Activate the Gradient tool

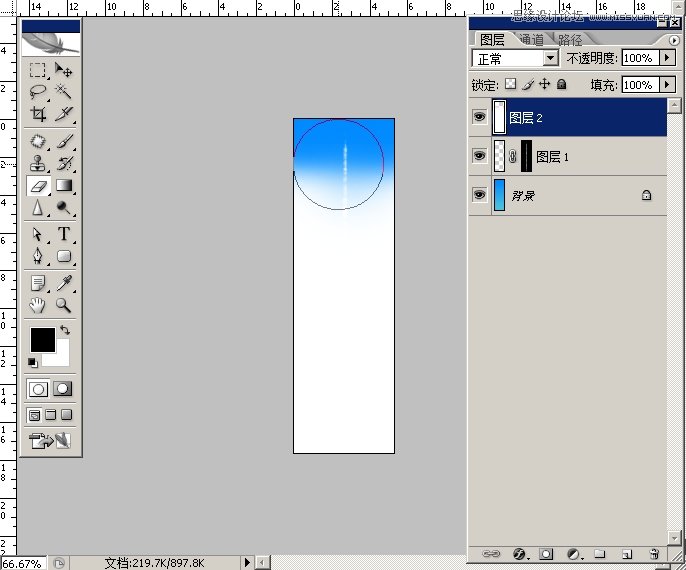pos(64,185)
